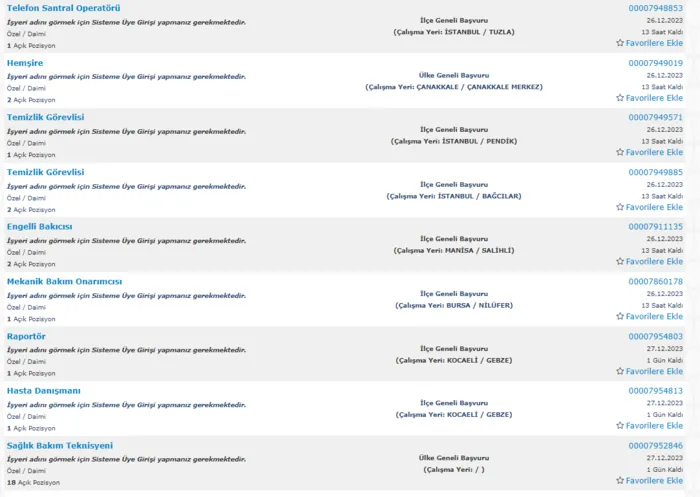The image size is (700, 497).
Task: Click favorite star for Pendik Temizlik Görevlisi
Action: (620, 152)
